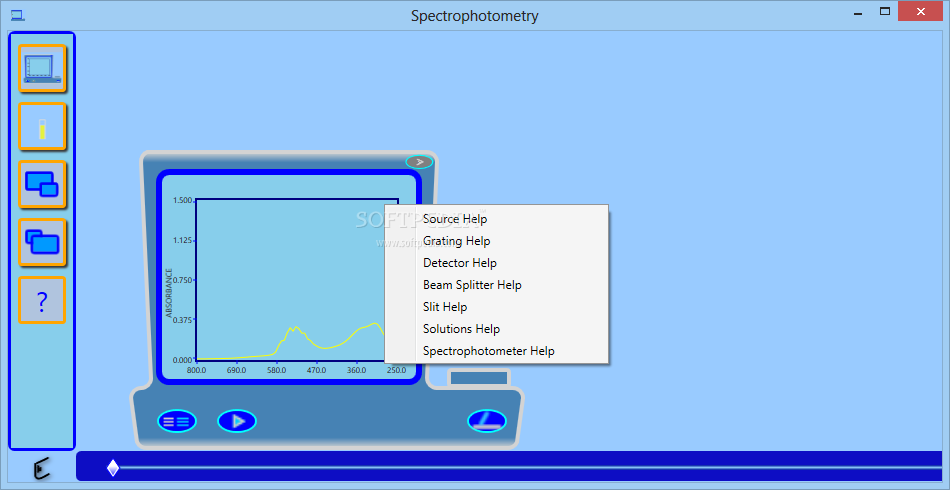Click the yellow absorbance peak near 580
This screenshot has height=490, width=950.
(293, 328)
